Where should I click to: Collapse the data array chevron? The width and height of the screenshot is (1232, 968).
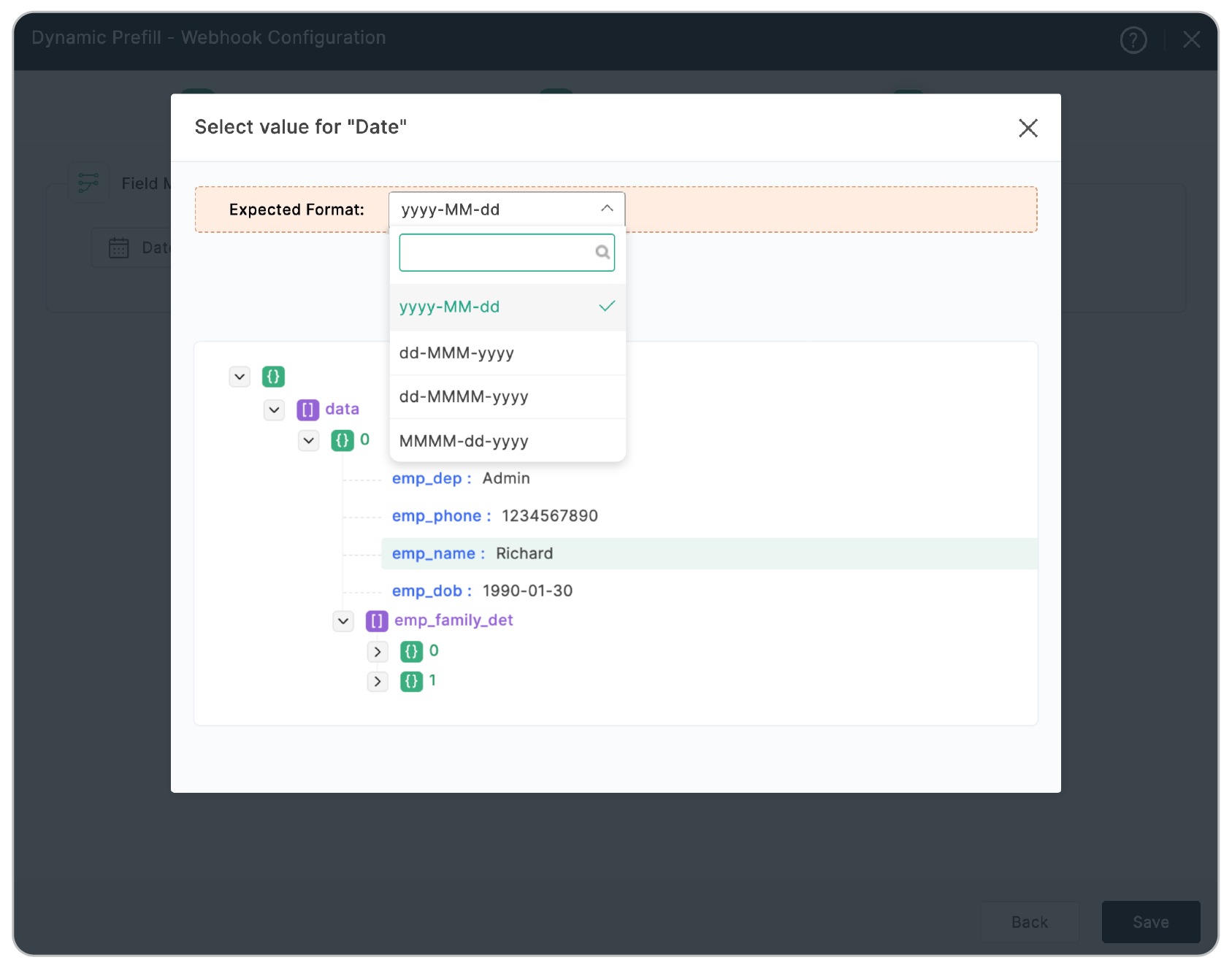pyautogui.click(x=274, y=410)
